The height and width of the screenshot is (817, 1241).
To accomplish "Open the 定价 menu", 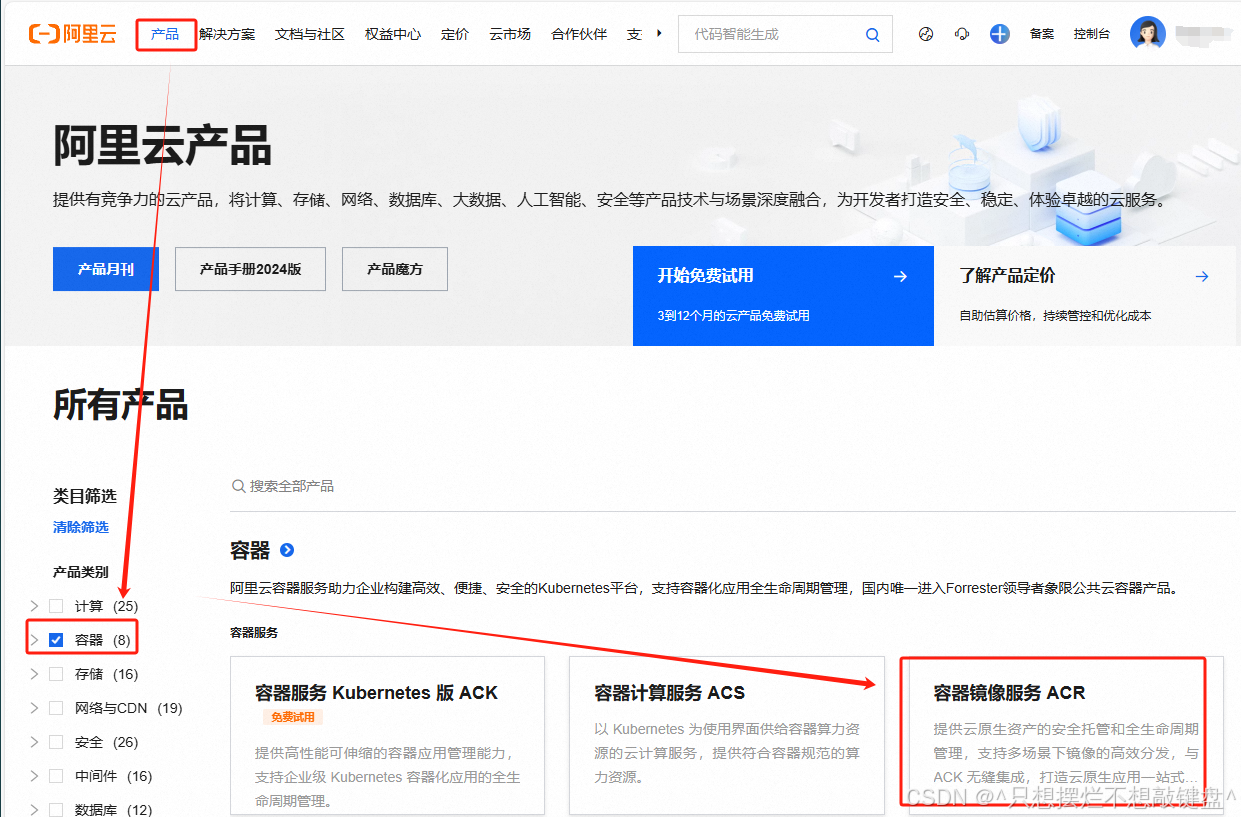I will (455, 34).
